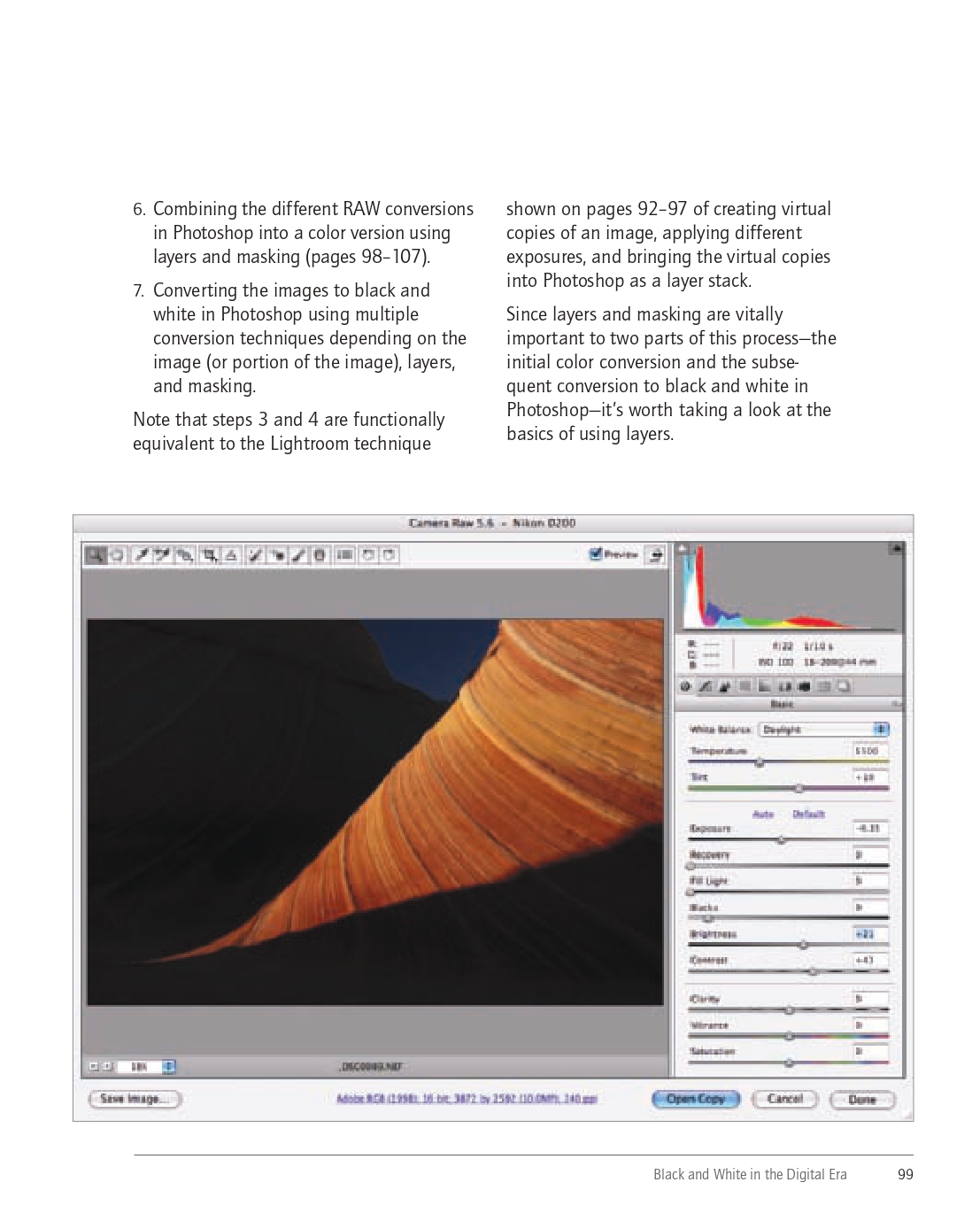980x1221 pixels.
Task: Click the Done button
Action: [x=862, y=1099]
